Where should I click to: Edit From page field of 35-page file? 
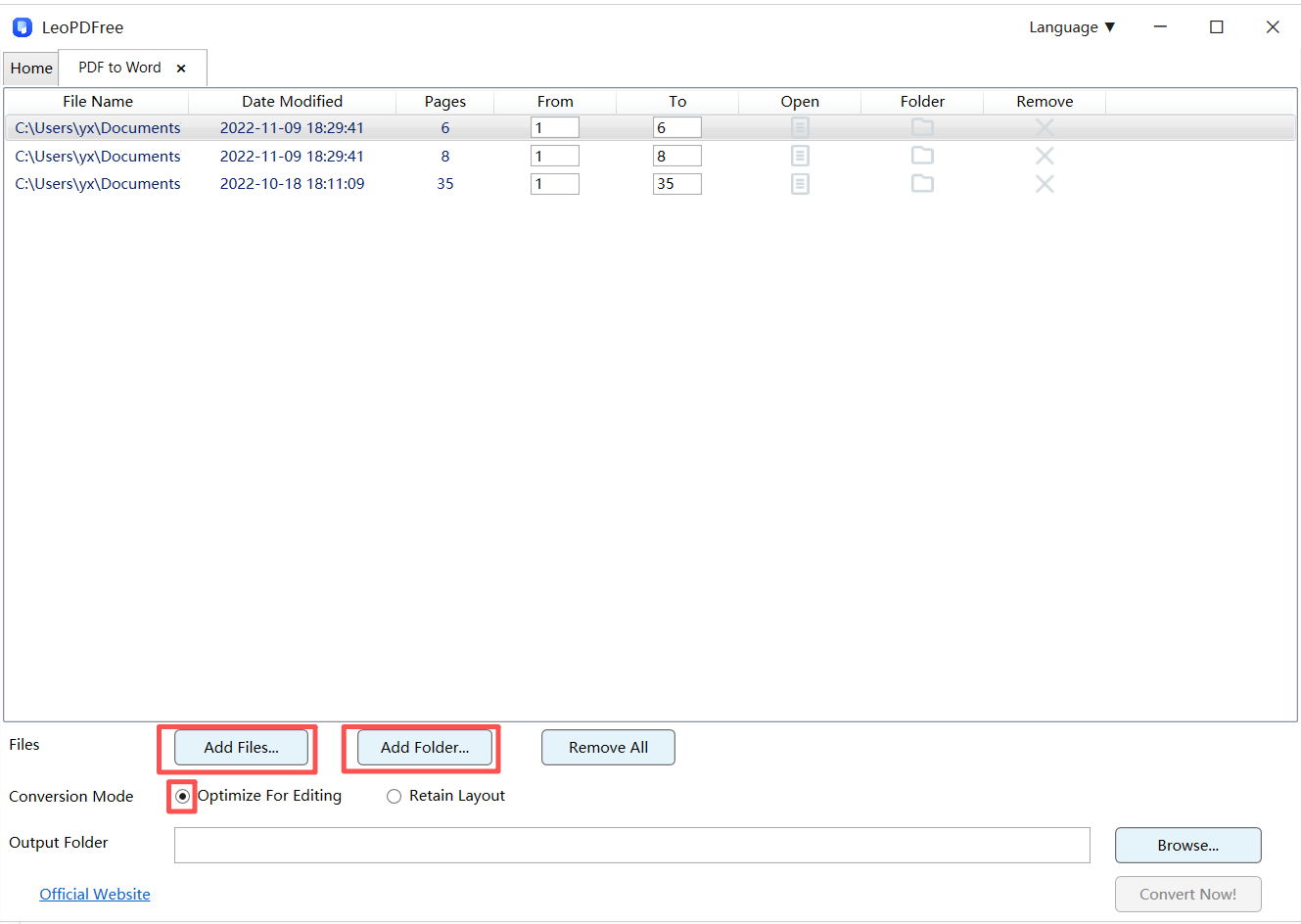tap(554, 184)
